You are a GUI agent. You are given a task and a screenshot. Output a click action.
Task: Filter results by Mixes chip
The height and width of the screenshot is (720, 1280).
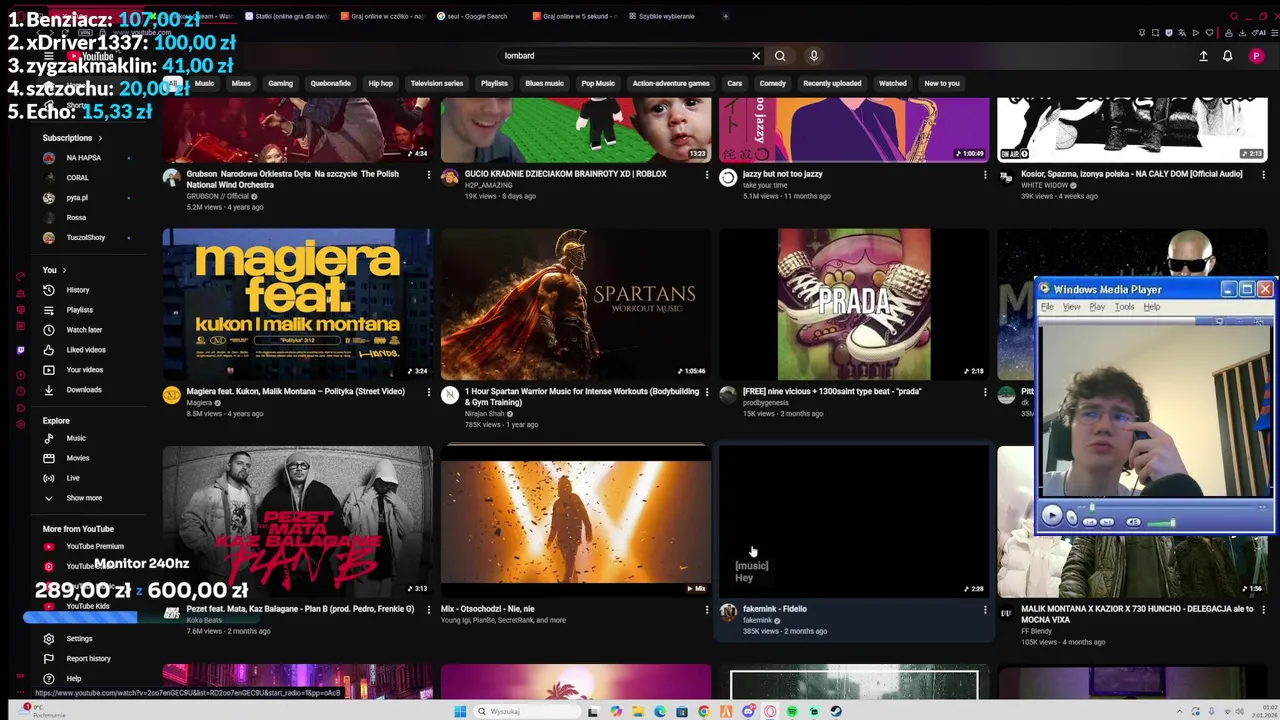241,84
